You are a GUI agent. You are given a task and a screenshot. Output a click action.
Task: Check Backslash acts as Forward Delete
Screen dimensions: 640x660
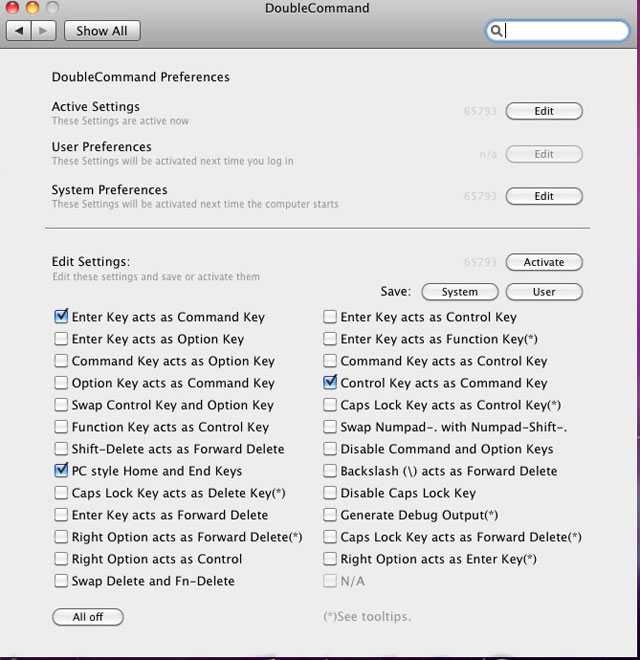click(x=330, y=471)
